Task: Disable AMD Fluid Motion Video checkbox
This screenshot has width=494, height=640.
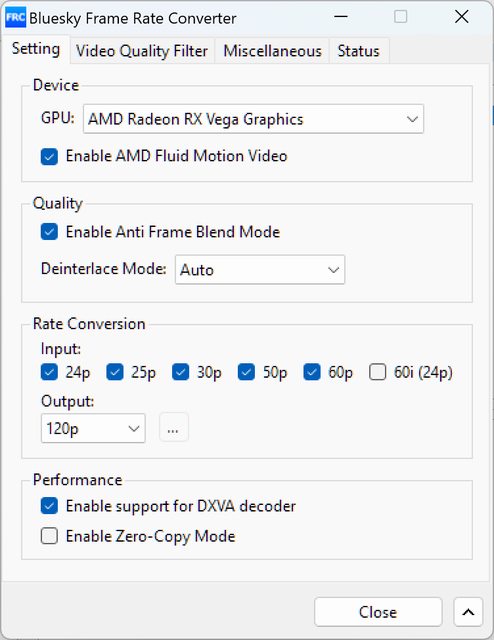Action: (49, 156)
